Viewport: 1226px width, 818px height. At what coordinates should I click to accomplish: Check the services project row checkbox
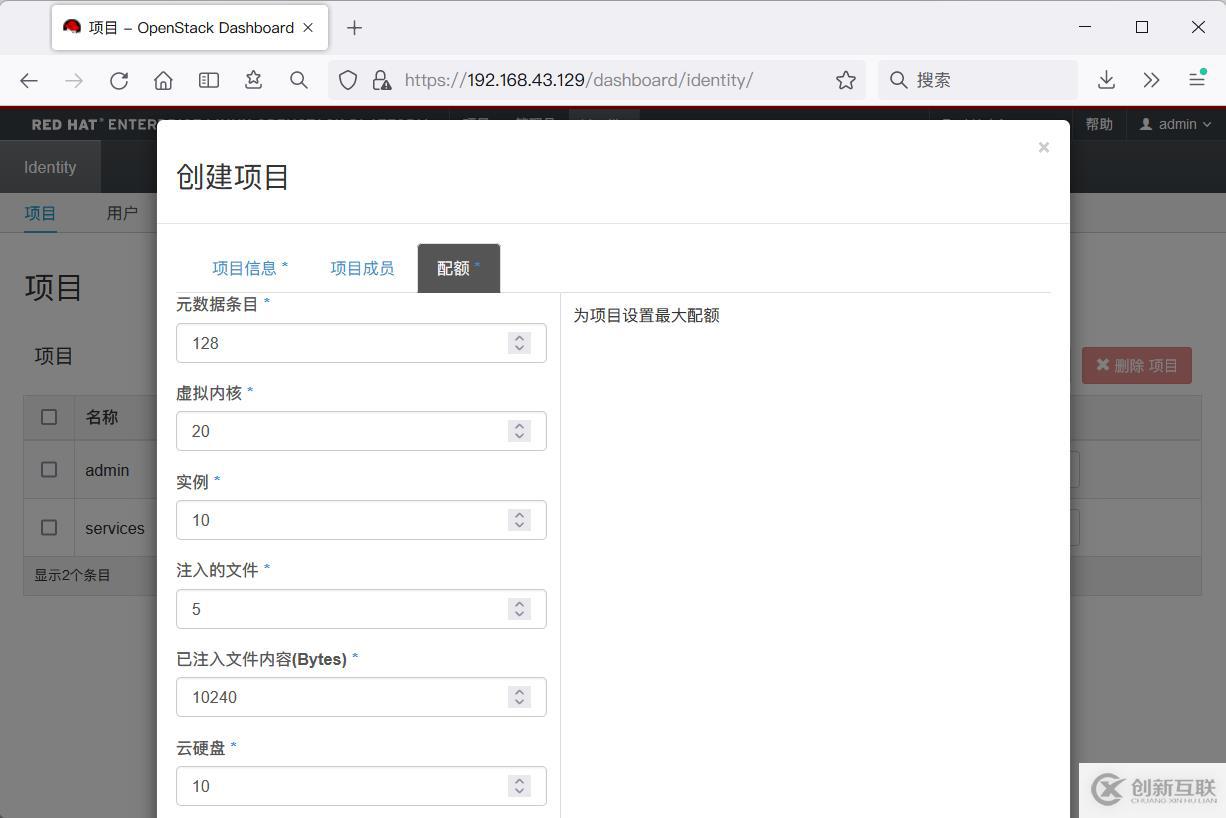coord(49,527)
